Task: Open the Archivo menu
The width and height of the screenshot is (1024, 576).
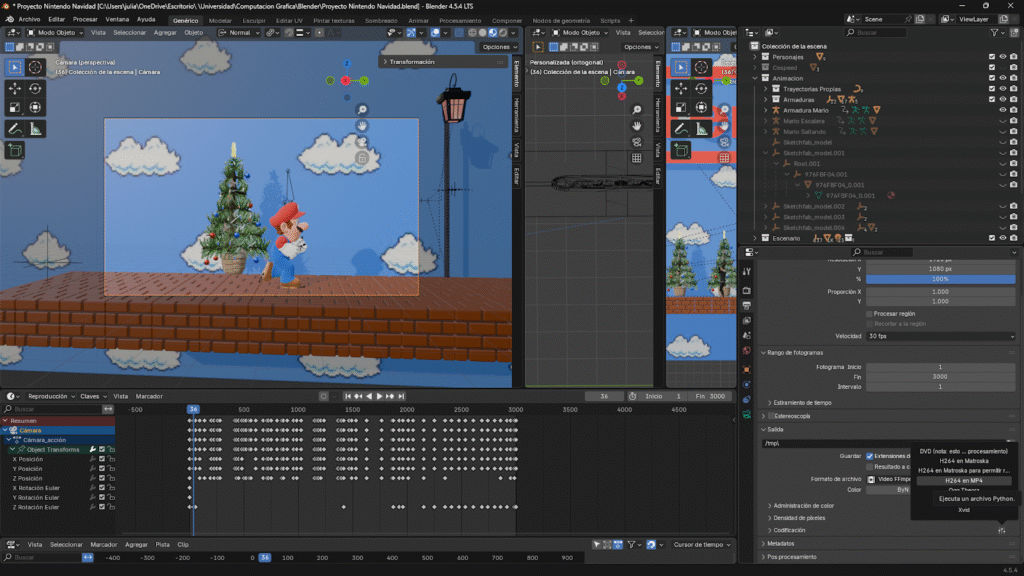Action: pos(30,19)
